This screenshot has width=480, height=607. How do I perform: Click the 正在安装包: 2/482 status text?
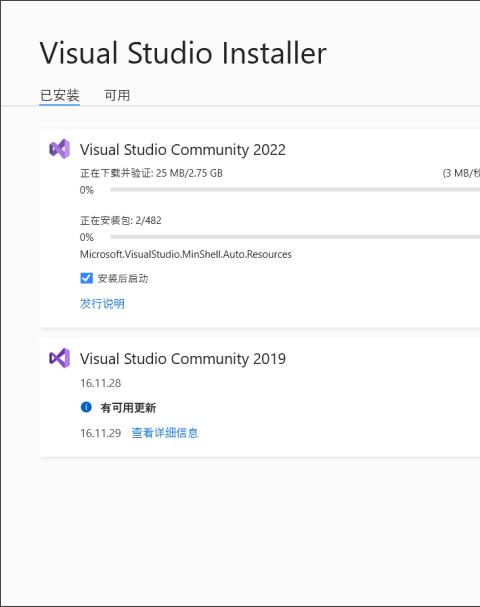pos(120,220)
